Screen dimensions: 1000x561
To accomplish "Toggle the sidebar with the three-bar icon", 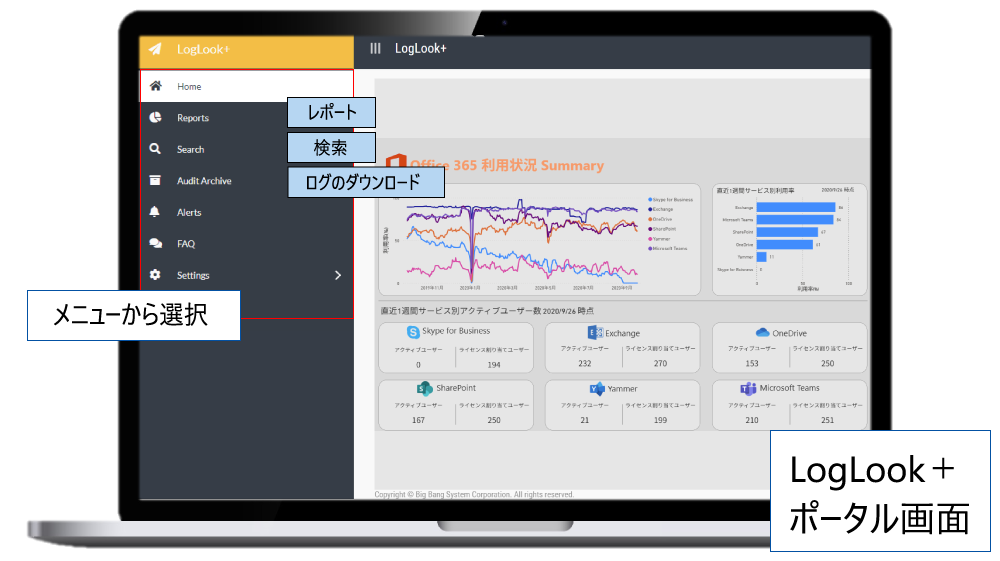I will coord(375,48).
